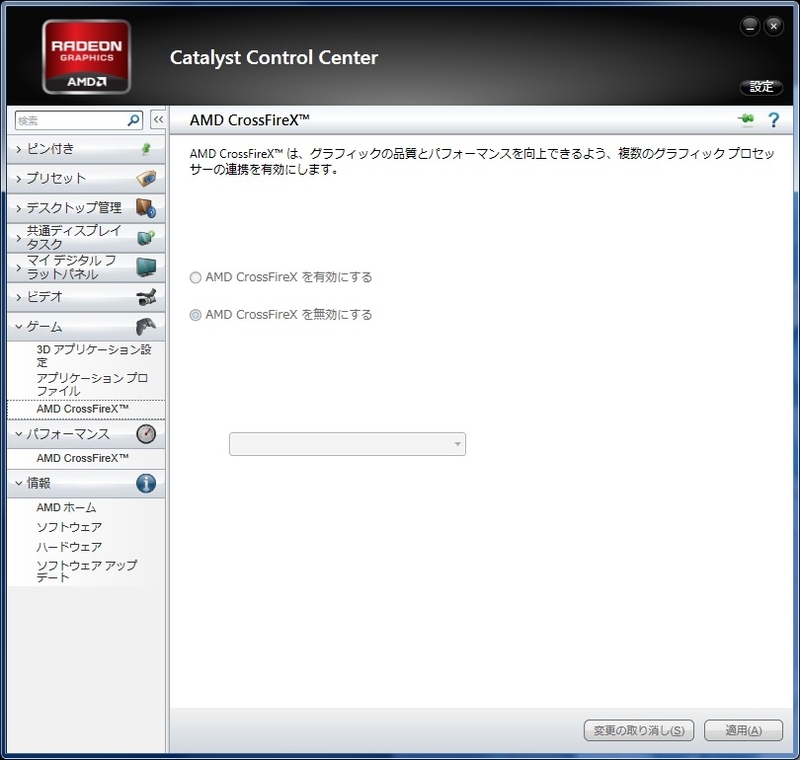Open 3D アプリケーション設定 page
Viewport: 800px width, 760px height.
[x=94, y=356]
